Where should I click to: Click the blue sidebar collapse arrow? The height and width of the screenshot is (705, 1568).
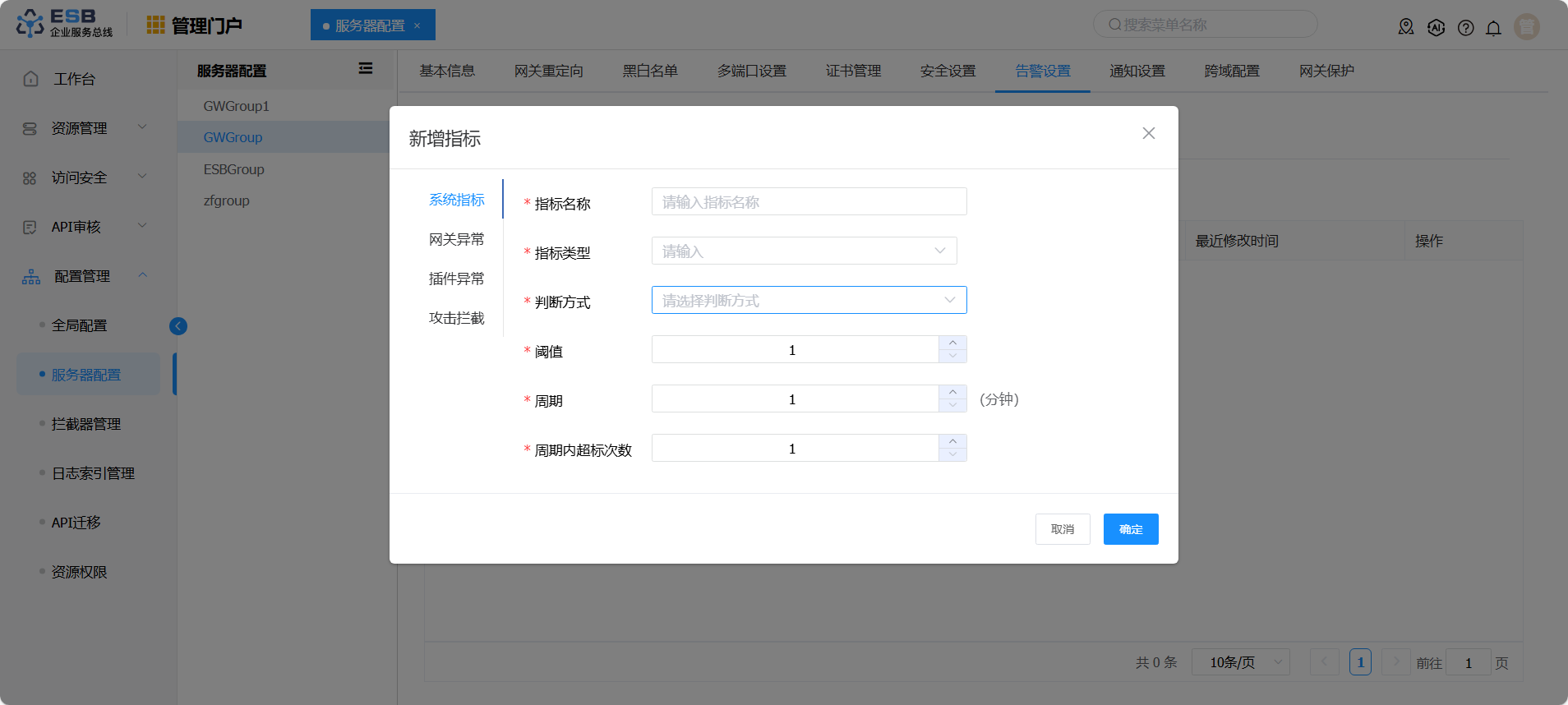(178, 326)
